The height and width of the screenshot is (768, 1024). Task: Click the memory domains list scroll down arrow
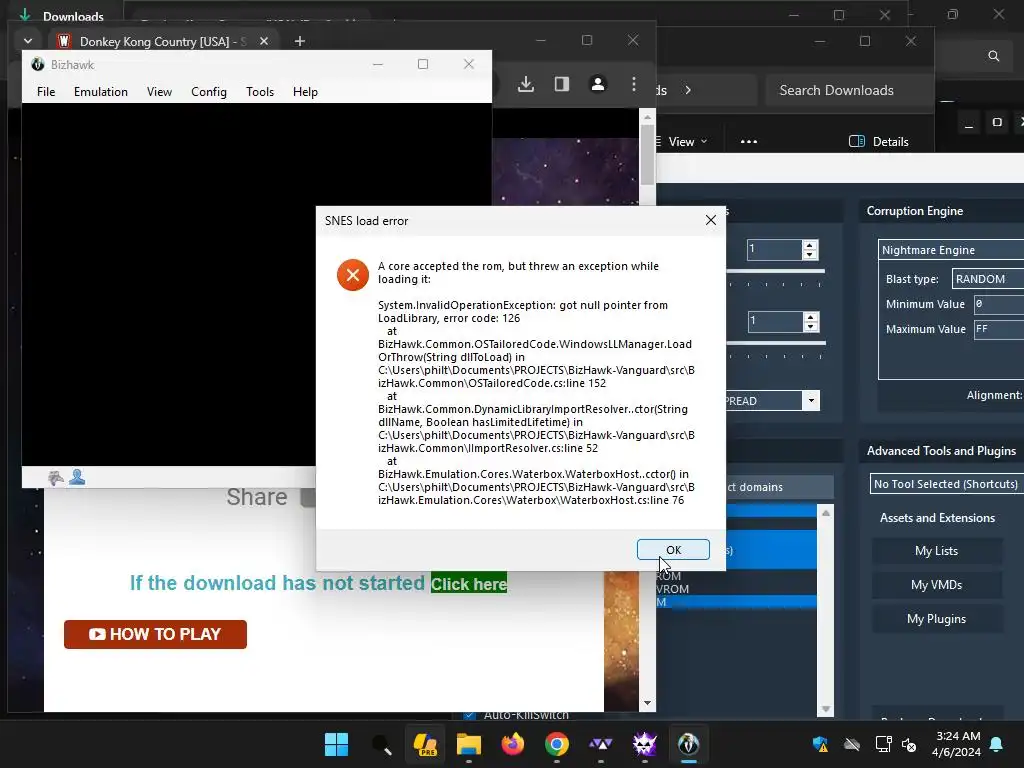pos(826,709)
